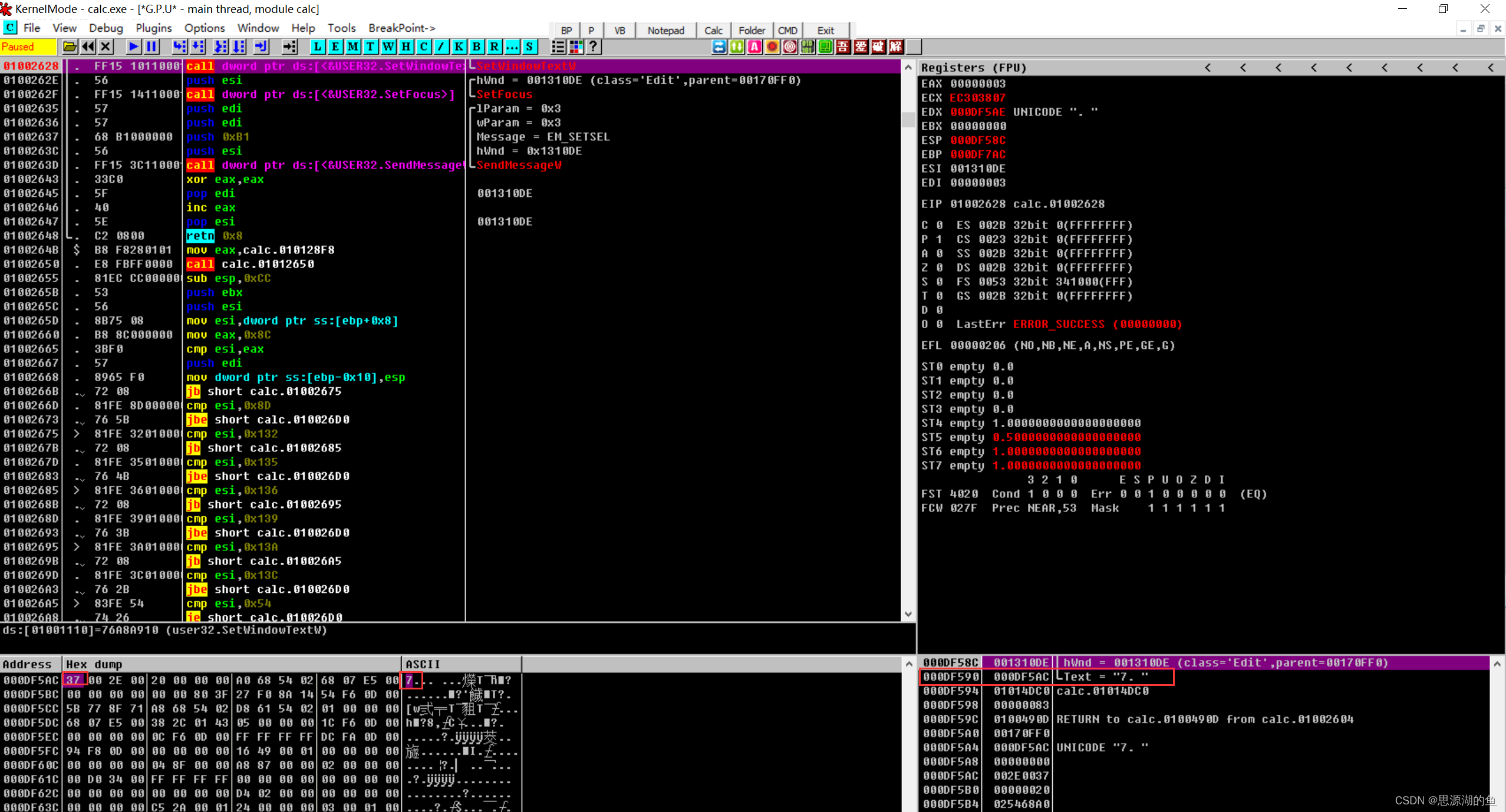Open the File menu
The image size is (1506, 812).
32,28
